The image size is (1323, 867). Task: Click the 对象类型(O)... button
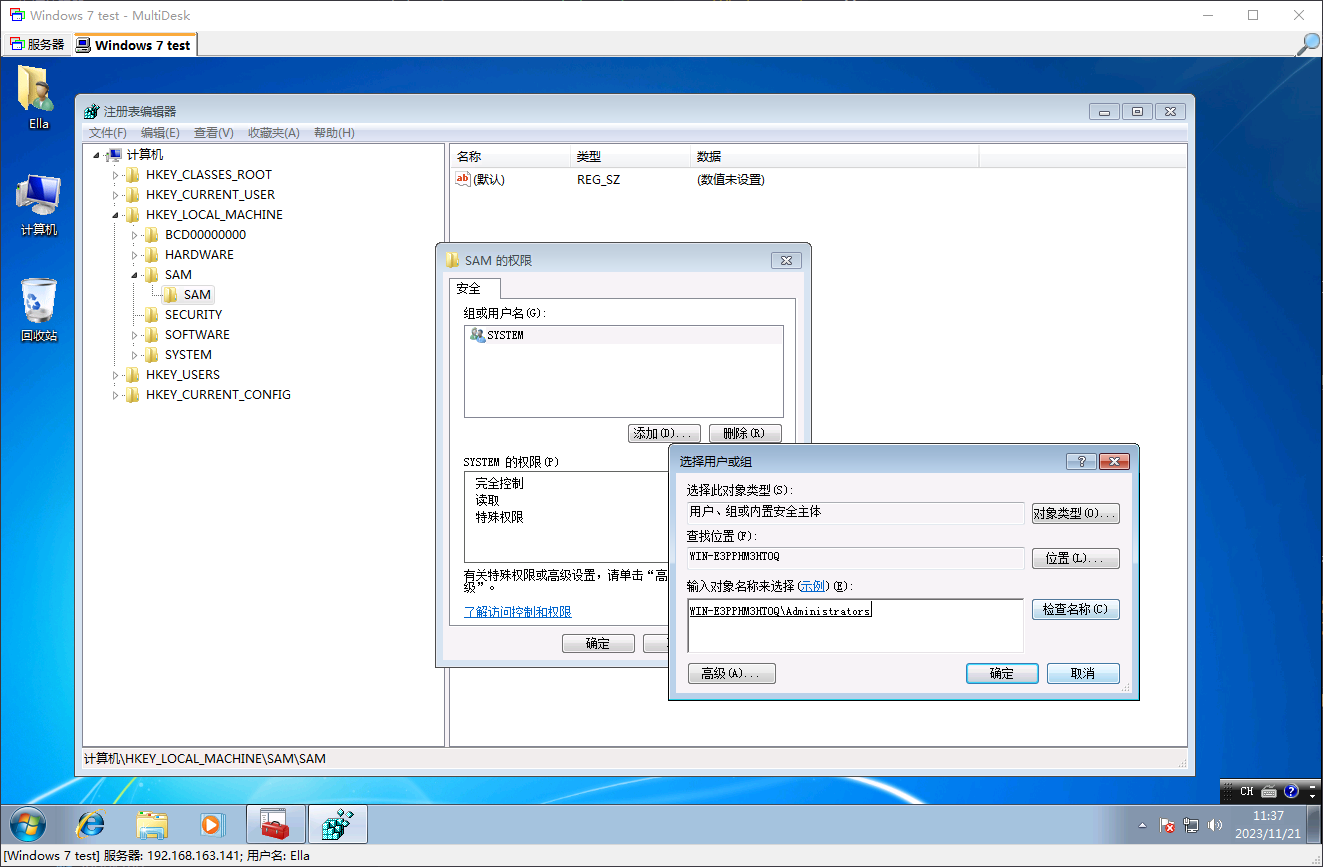pyautogui.click(x=1076, y=513)
